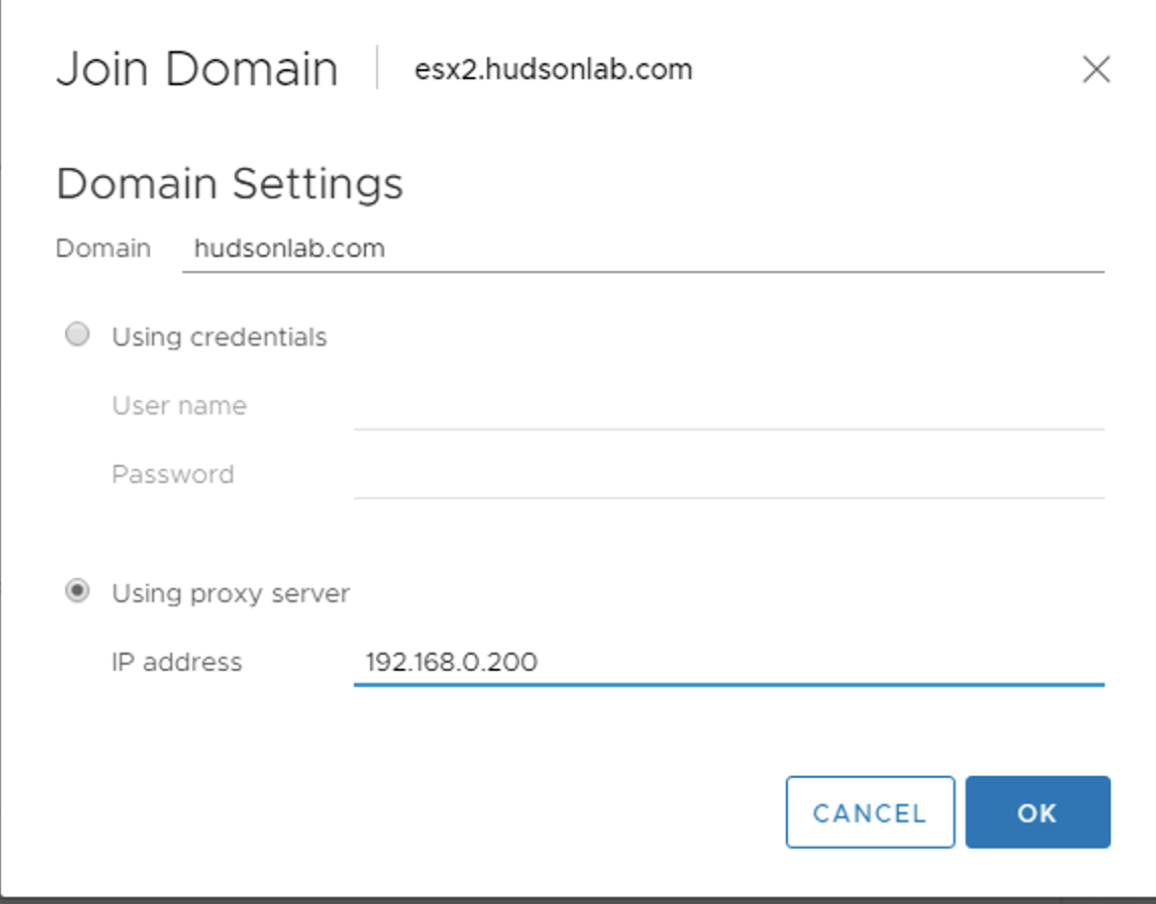Click the Domain field label
The image size is (1156, 904).
(x=103, y=248)
